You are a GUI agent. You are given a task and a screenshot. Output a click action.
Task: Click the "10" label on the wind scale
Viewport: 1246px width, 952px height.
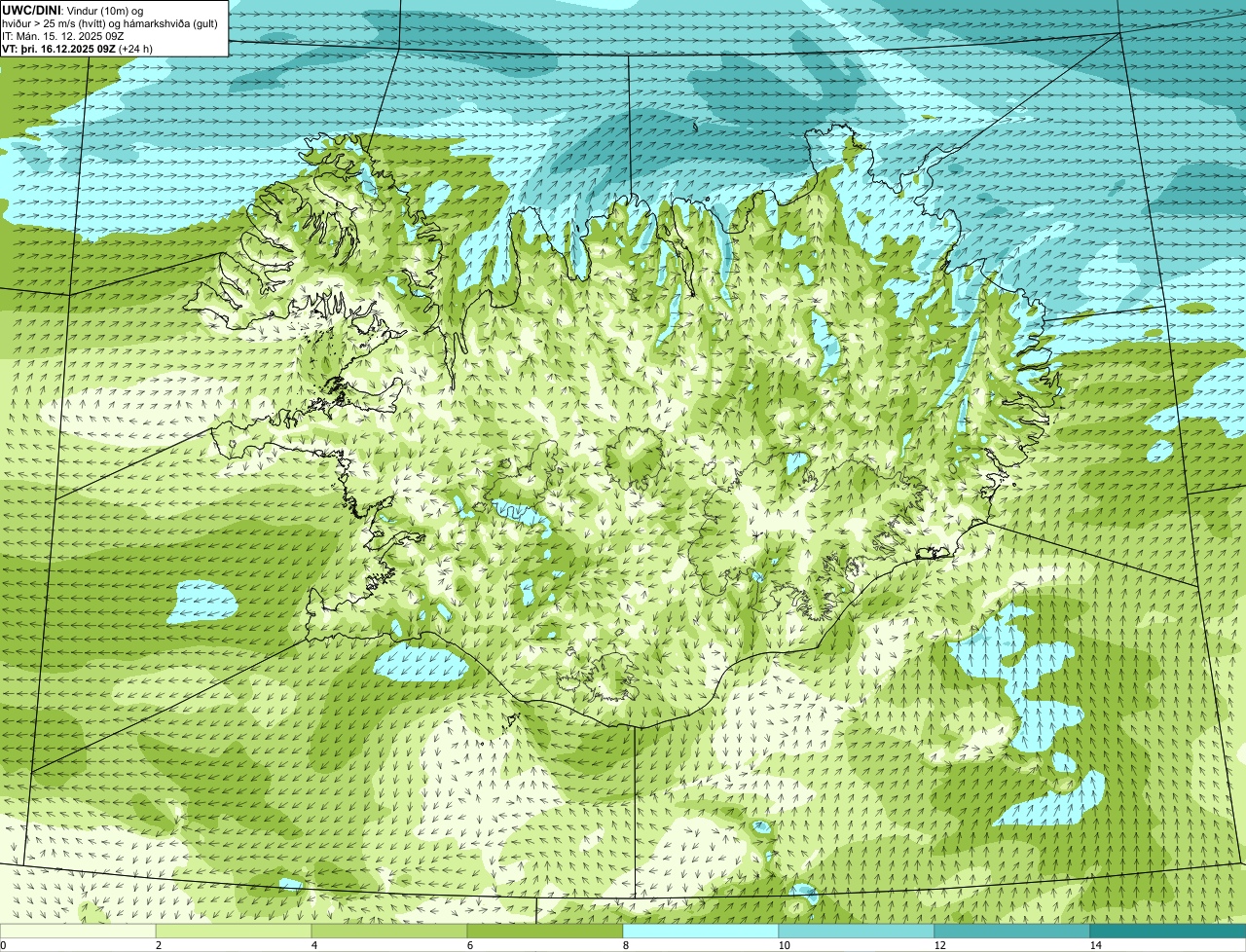[784, 945]
